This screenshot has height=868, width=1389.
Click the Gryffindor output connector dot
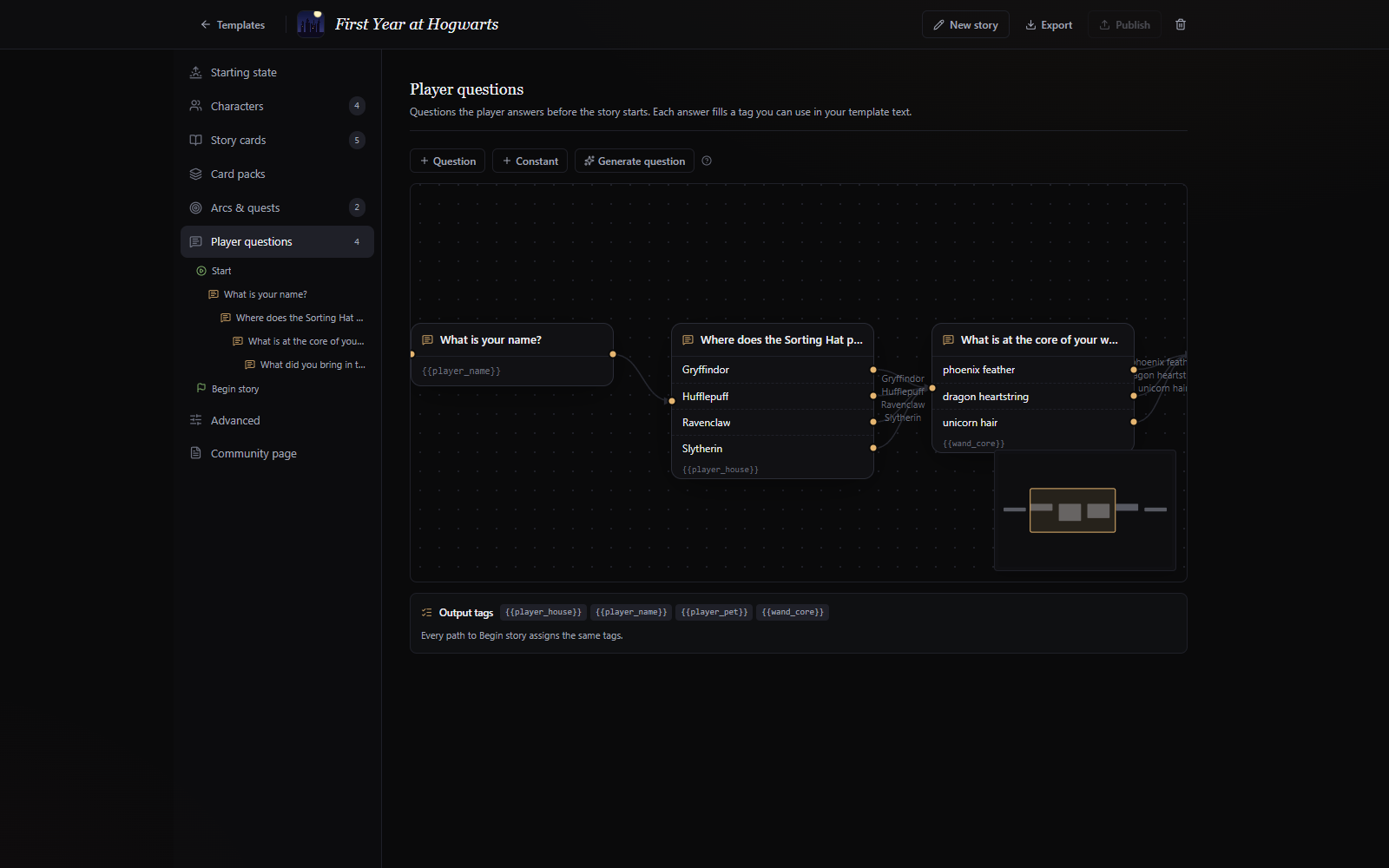873,370
